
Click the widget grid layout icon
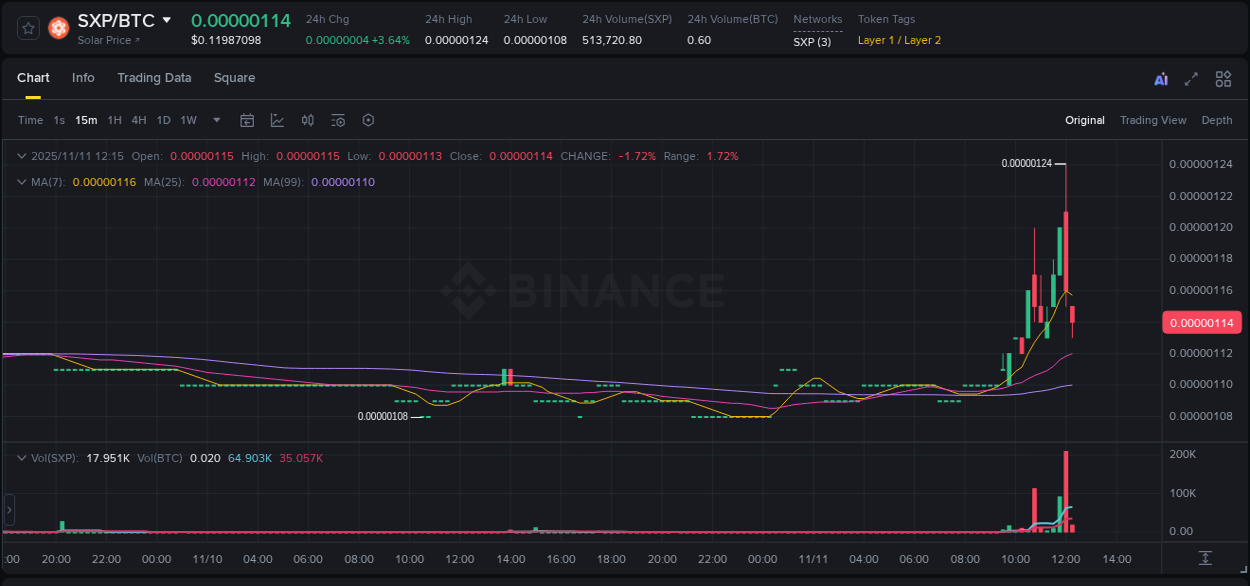click(1223, 78)
